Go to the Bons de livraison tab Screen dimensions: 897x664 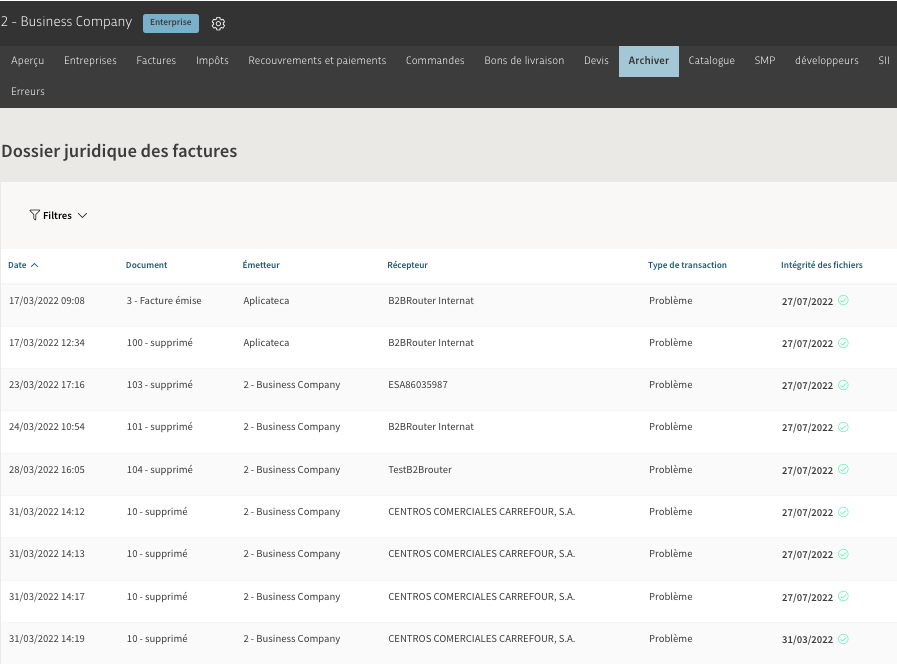tap(524, 60)
